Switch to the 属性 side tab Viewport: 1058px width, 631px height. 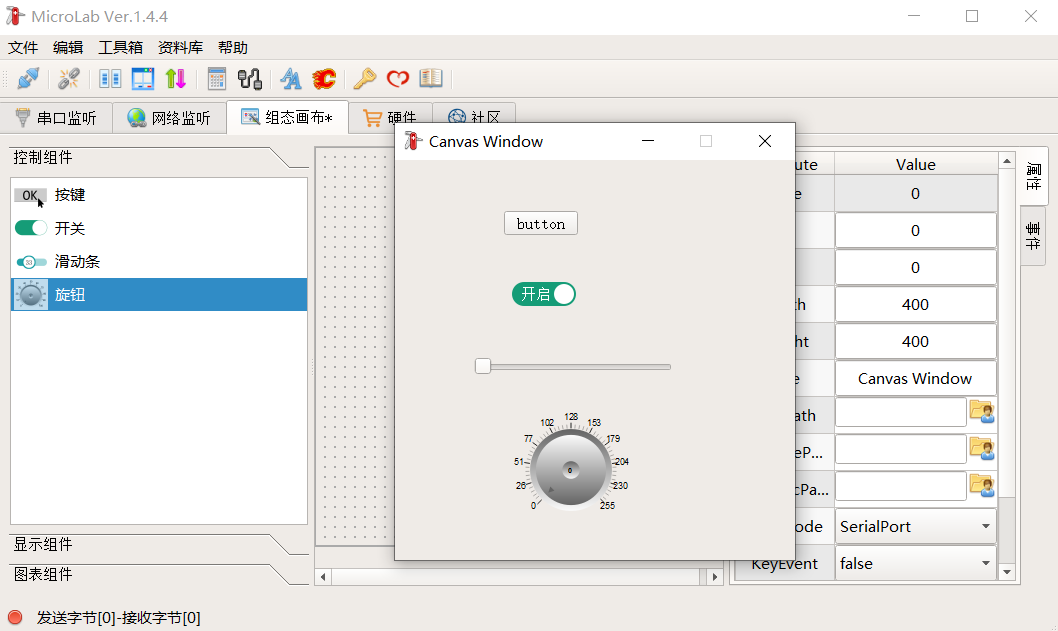pyautogui.click(x=1033, y=176)
